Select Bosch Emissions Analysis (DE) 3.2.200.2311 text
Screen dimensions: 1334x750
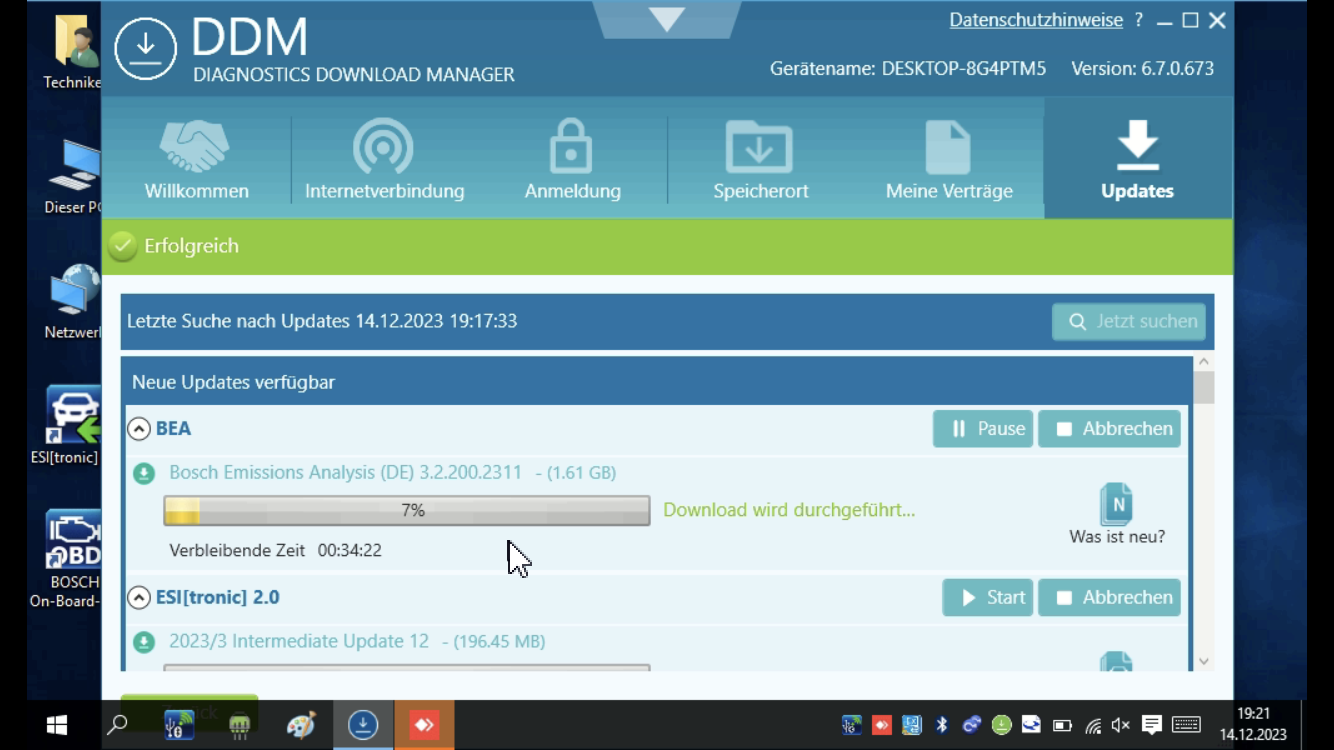(345, 473)
